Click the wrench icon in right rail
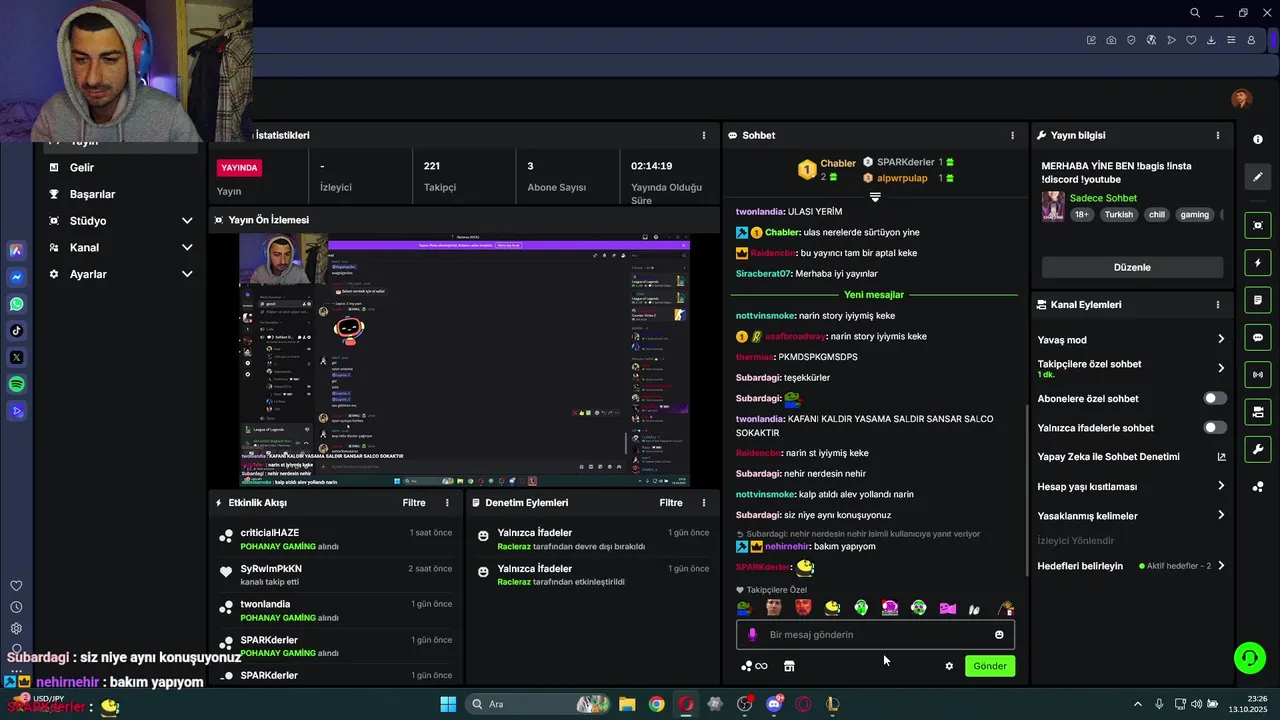The height and width of the screenshot is (720, 1280). pos(1258,449)
